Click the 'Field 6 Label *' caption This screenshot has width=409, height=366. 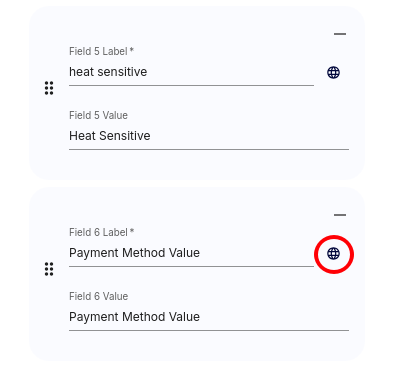pyautogui.click(x=101, y=232)
